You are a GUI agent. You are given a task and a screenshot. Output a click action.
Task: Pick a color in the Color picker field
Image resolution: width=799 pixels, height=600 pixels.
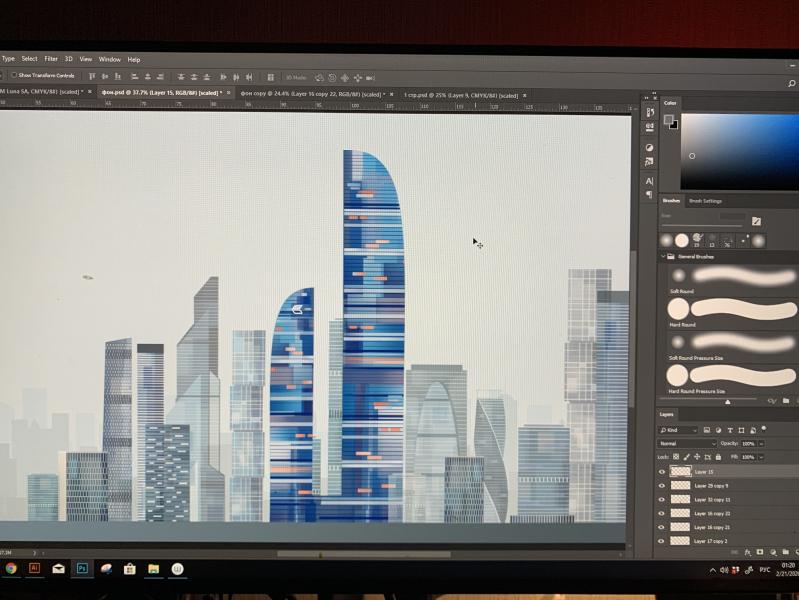tap(740, 151)
